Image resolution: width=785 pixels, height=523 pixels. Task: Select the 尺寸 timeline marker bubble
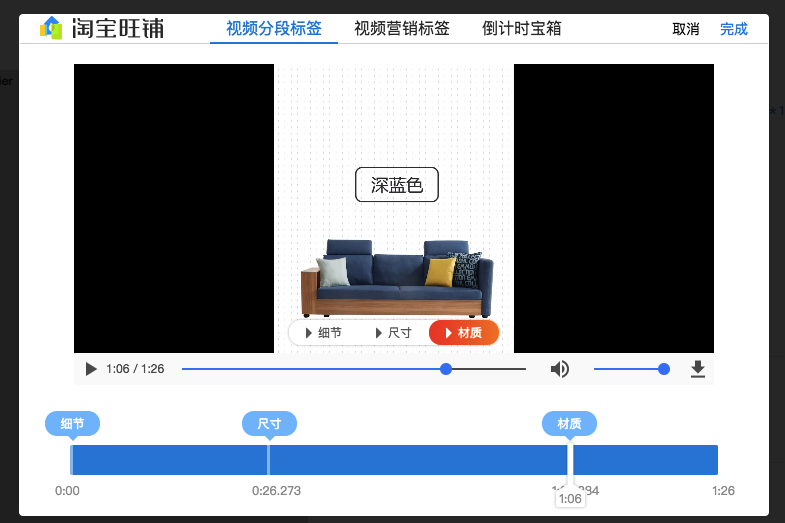pos(269,424)
